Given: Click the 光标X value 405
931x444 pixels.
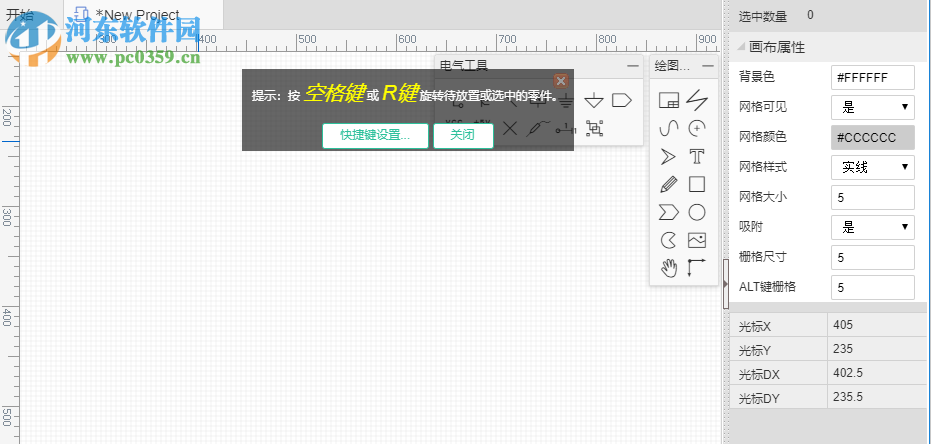Looking at the screenshot, I should 843,325.
